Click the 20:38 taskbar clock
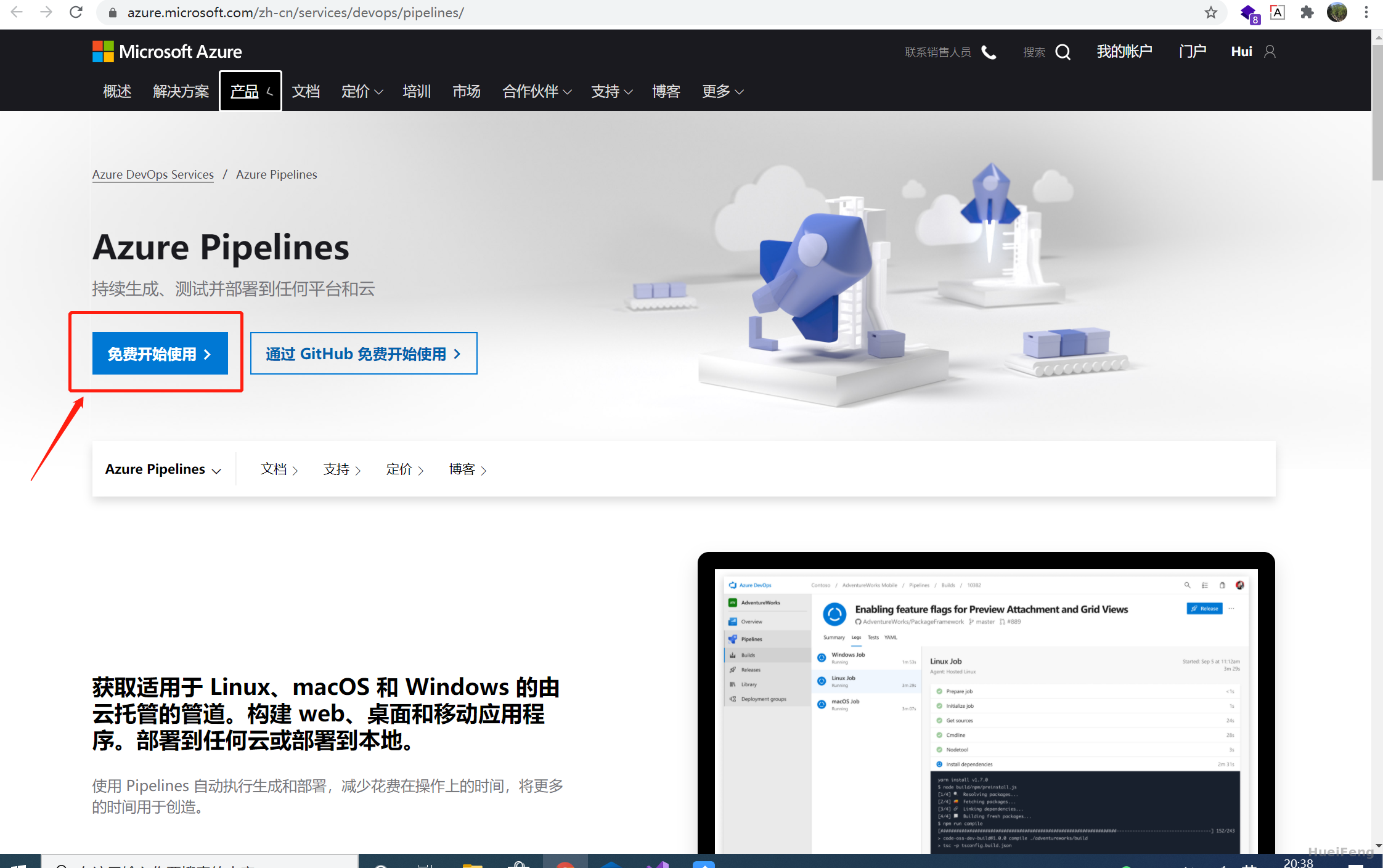The image size is (1383, 868). [1298, 862]
